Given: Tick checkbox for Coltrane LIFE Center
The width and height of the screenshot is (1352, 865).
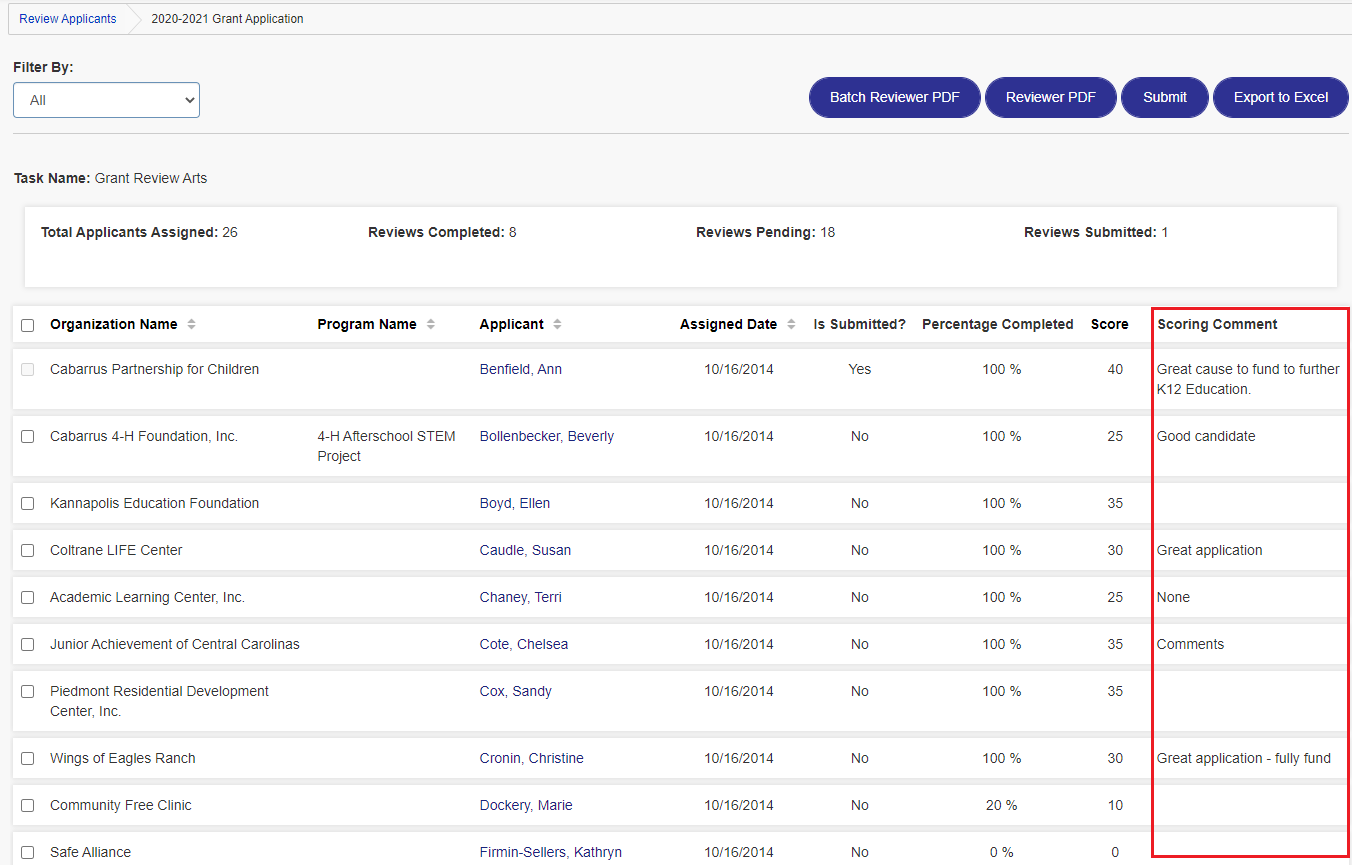Looking at the screenshot, I should (28, 551).
